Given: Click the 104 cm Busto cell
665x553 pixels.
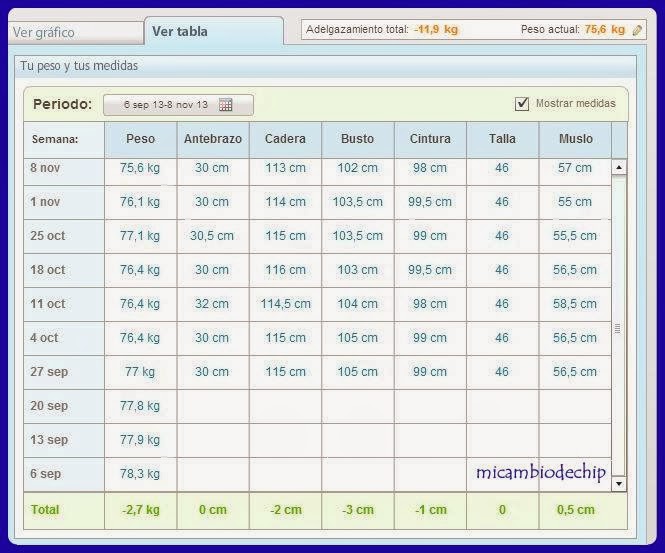Looking at the screenshot, I should pyautogui.click(x=358, y=304).
